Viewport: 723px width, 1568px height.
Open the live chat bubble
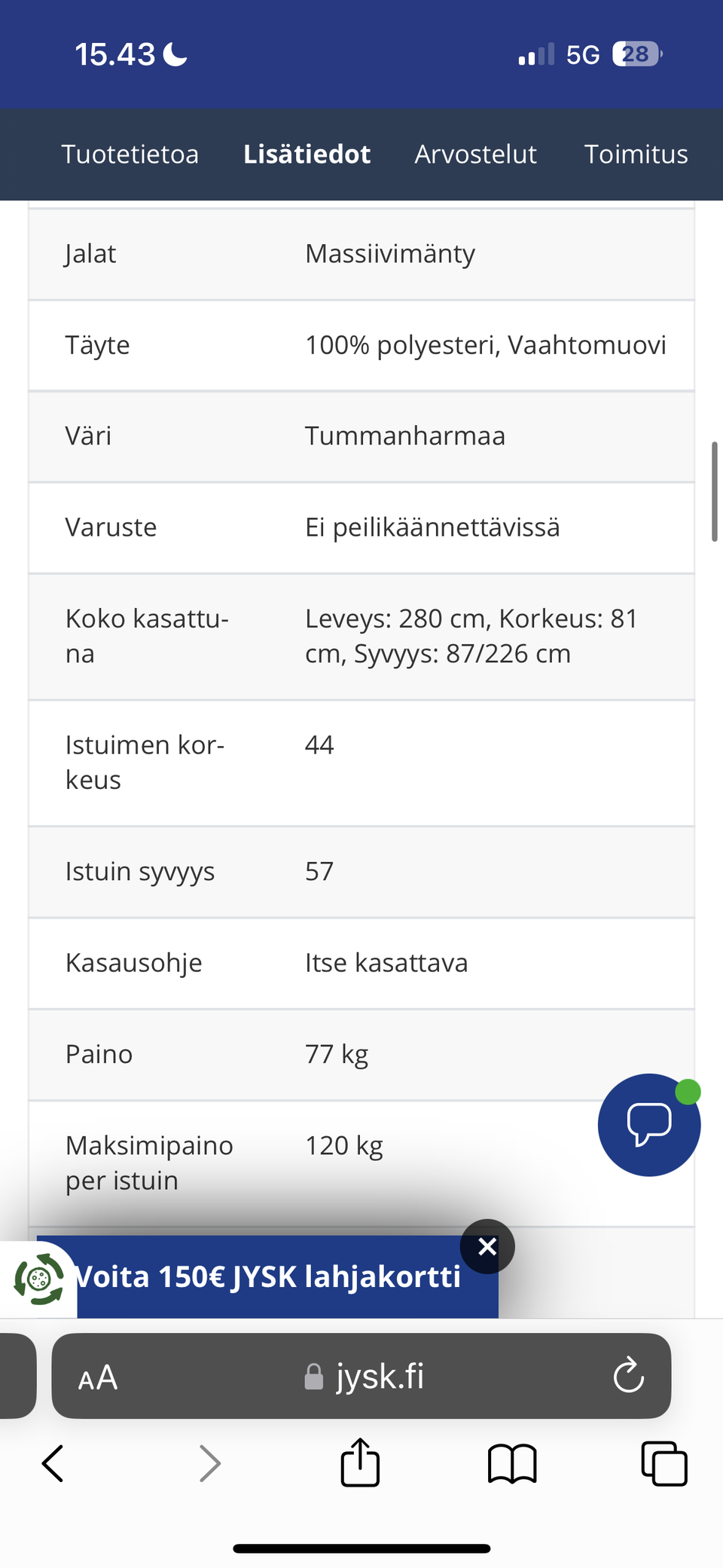point(648,1124)
